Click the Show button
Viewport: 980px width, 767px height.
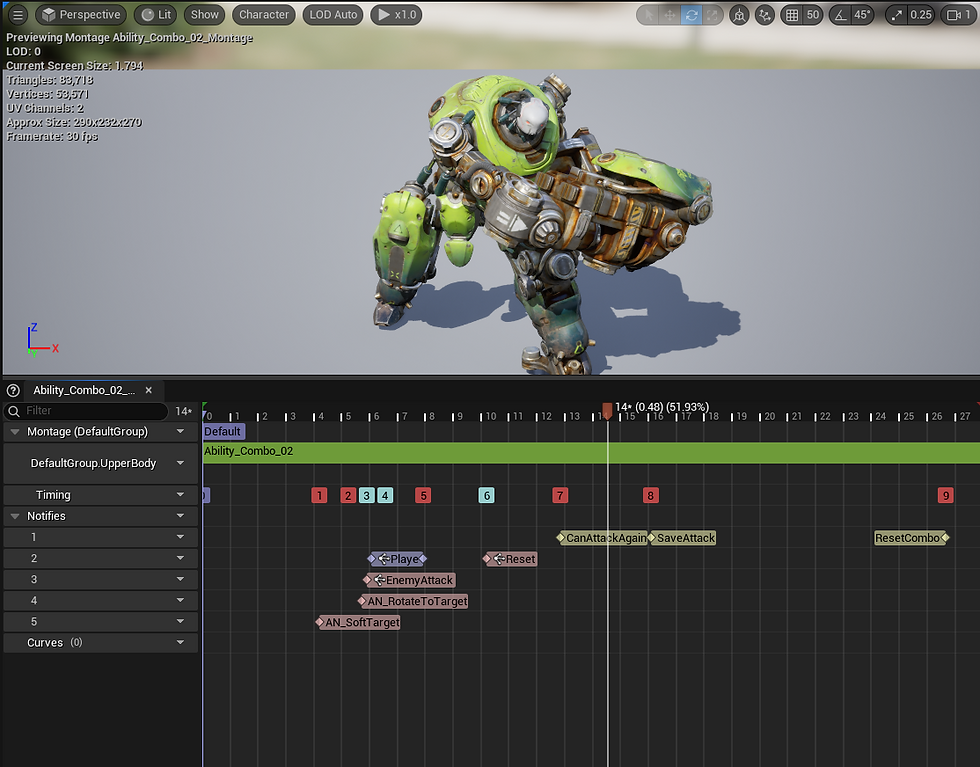pos(204,14)
